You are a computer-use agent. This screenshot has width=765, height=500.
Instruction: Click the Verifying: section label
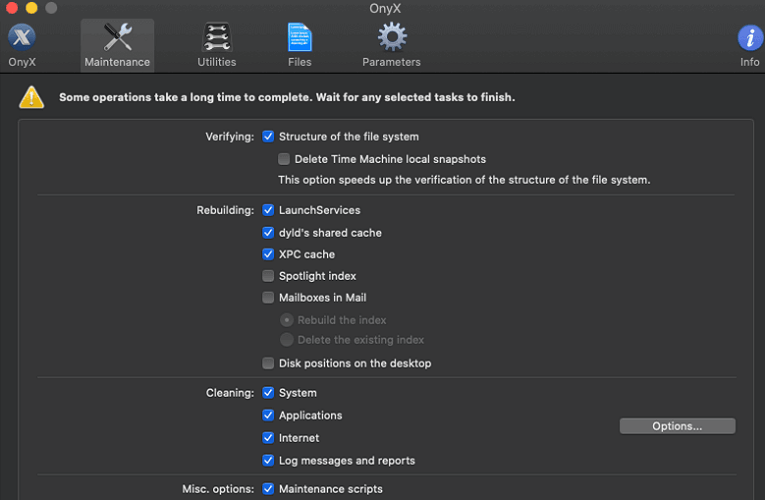(x=230, y=137)
